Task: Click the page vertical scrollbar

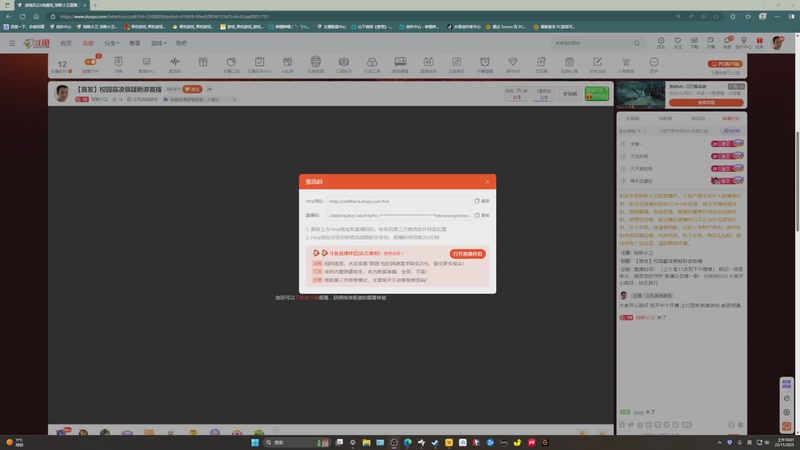Action: pos(797,181)
